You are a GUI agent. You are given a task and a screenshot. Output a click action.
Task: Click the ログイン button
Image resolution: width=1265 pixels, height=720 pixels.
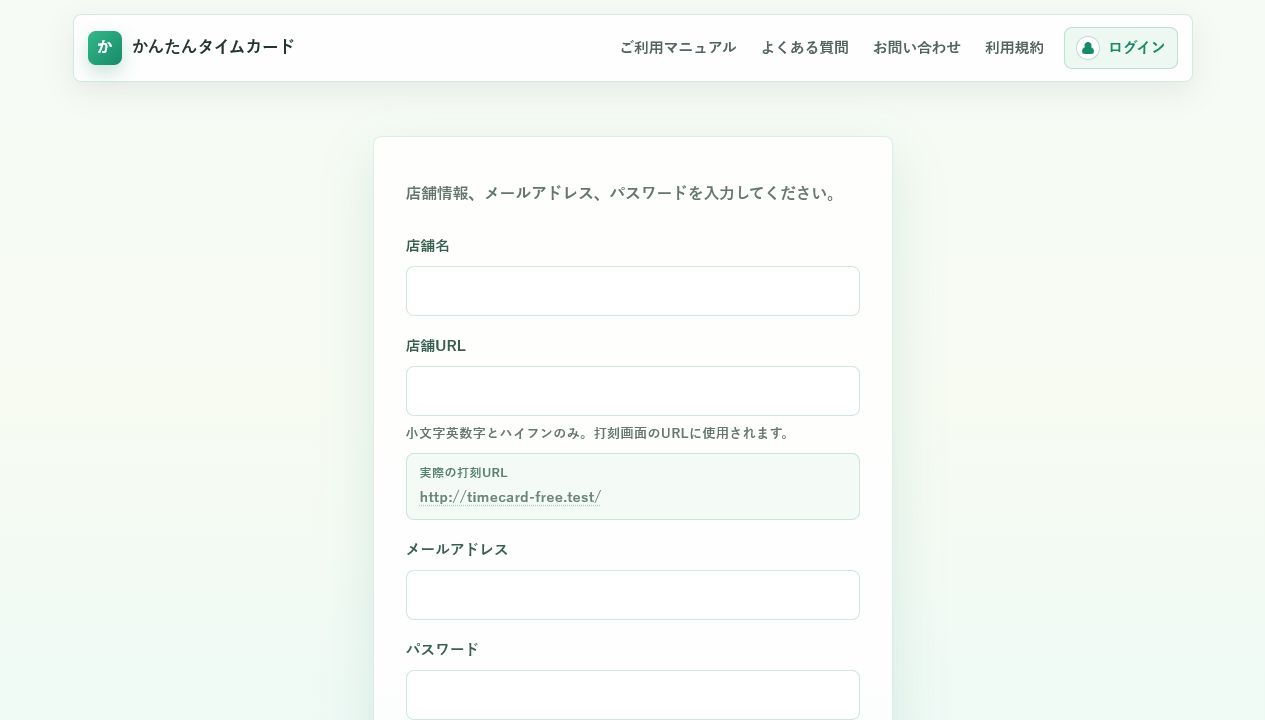pyautogui.click(x=1121, y=48)
